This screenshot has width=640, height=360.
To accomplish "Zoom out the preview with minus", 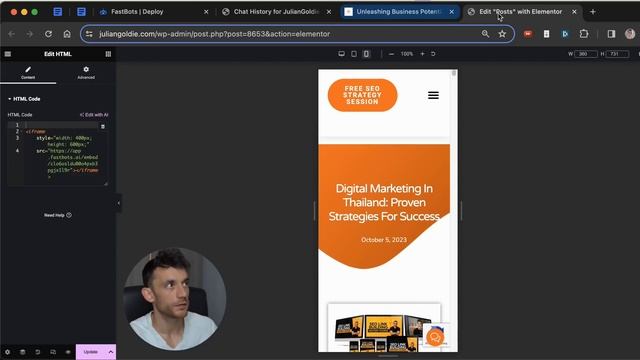I will (391, 54).
